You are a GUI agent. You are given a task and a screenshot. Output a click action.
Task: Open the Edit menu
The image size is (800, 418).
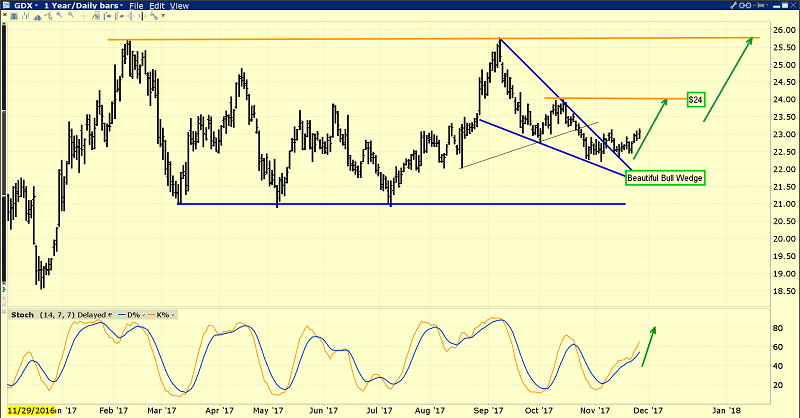(157, 6)
